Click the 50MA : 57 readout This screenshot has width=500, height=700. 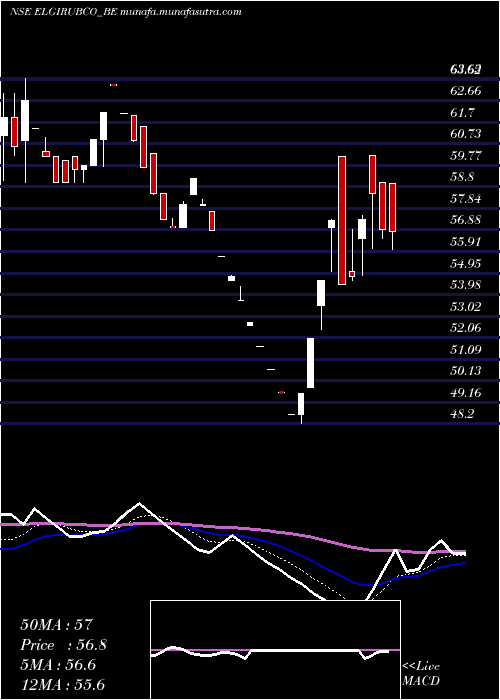tap(57, 625)
